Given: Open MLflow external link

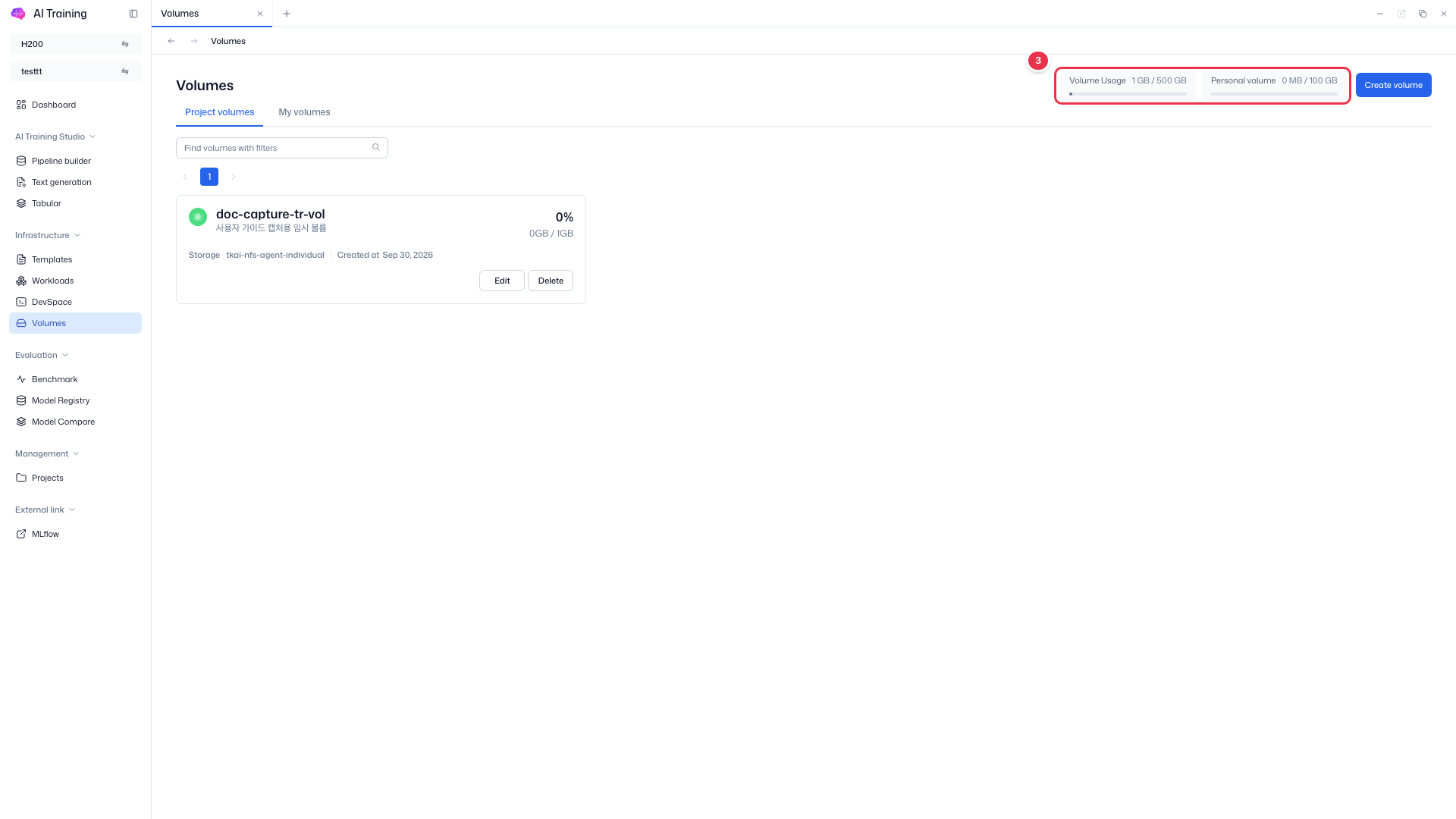Looking at the screenshot, I should (x=75, y=534).
